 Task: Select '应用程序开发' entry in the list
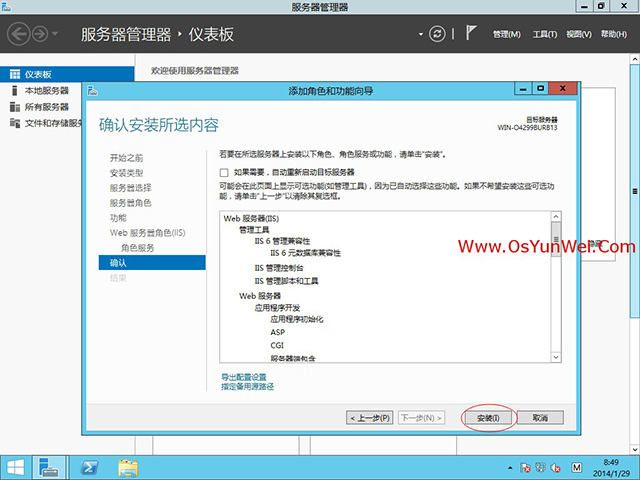tap(277, 308)
